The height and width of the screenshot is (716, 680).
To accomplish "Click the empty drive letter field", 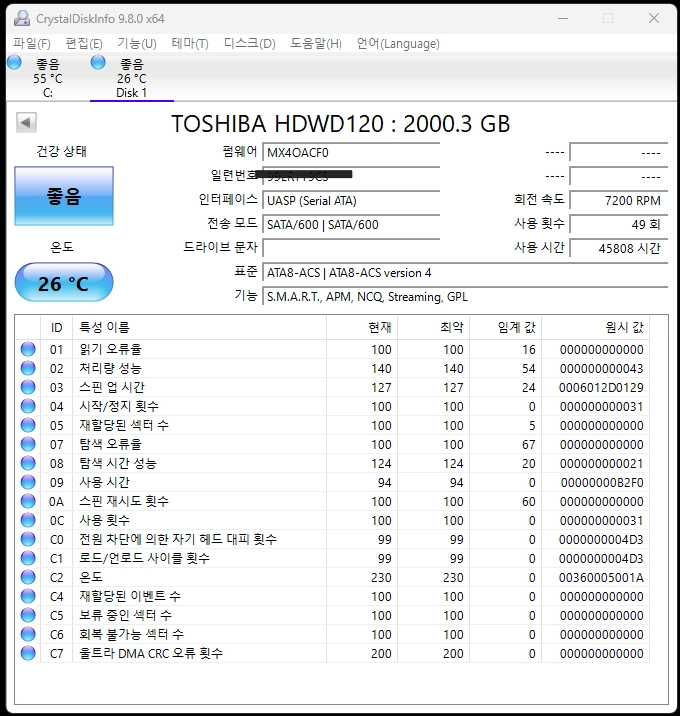I will tap(351, 248).
